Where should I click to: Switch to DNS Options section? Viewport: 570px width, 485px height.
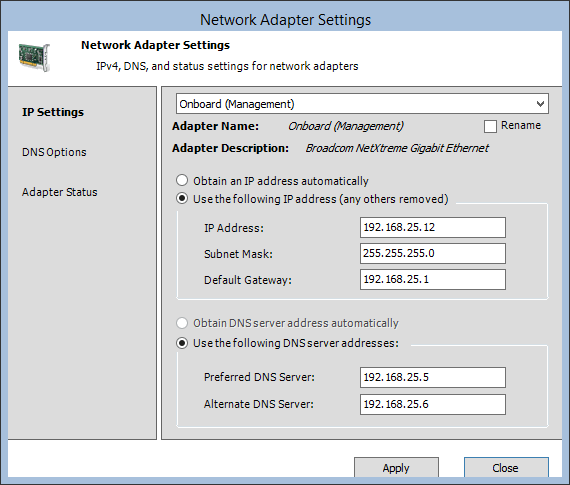click(x=54, y=152)
